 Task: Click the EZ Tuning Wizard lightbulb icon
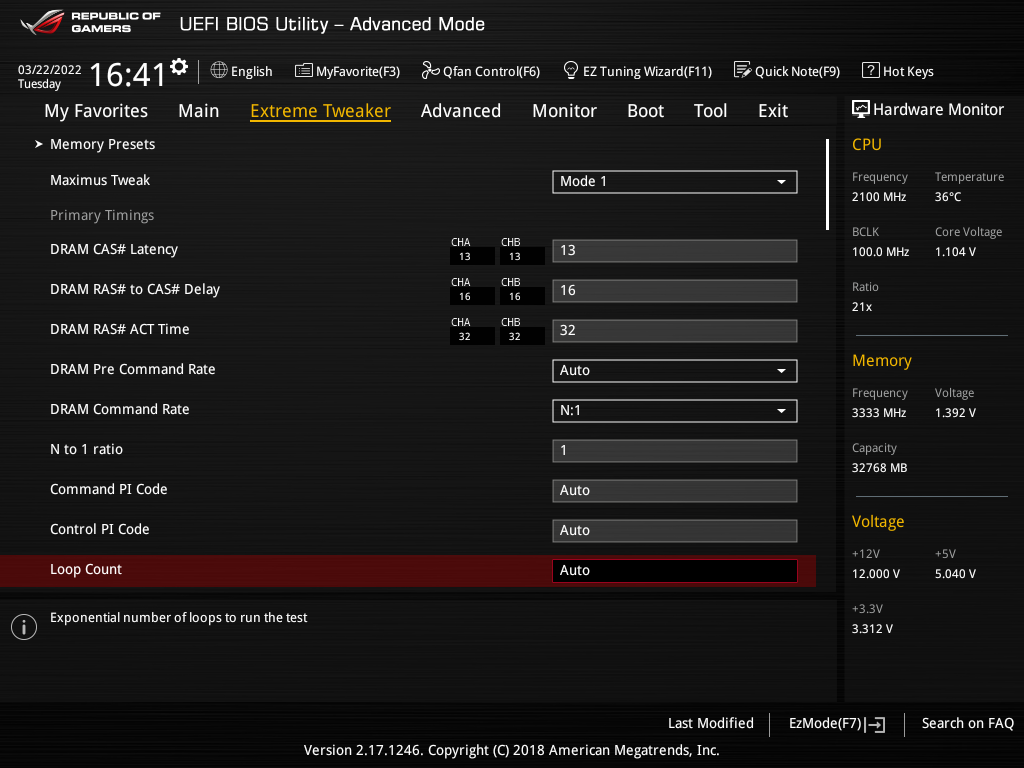(571, 71)
